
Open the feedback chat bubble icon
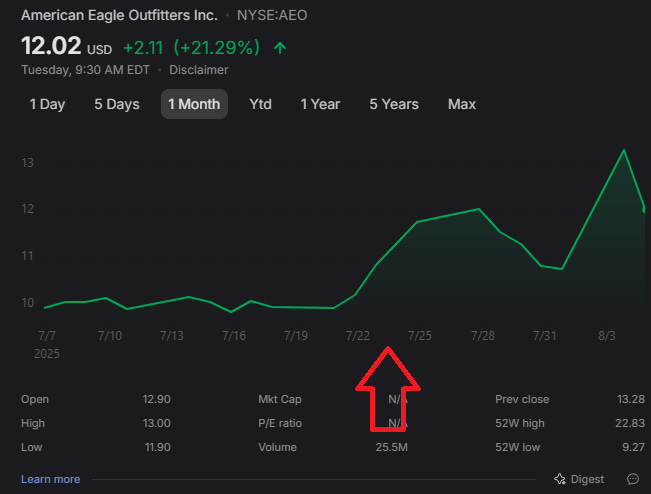point(633,479)
